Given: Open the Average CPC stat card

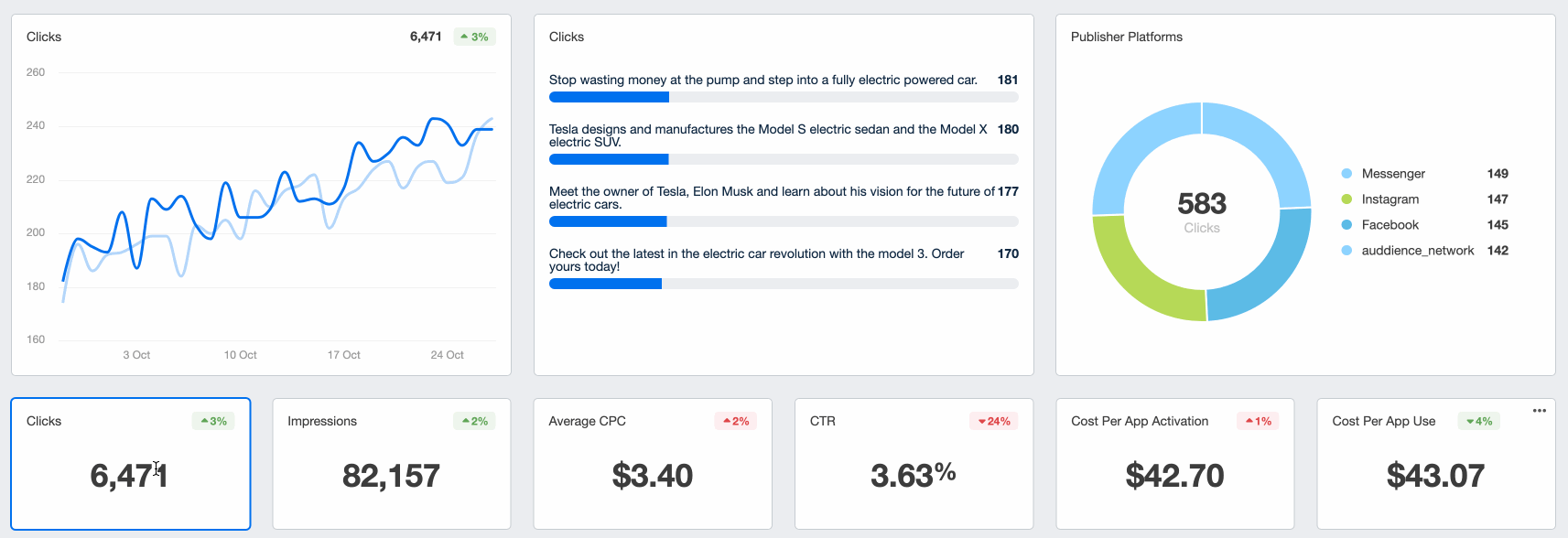Looking at the screenshot, I should tap(652, 464).
